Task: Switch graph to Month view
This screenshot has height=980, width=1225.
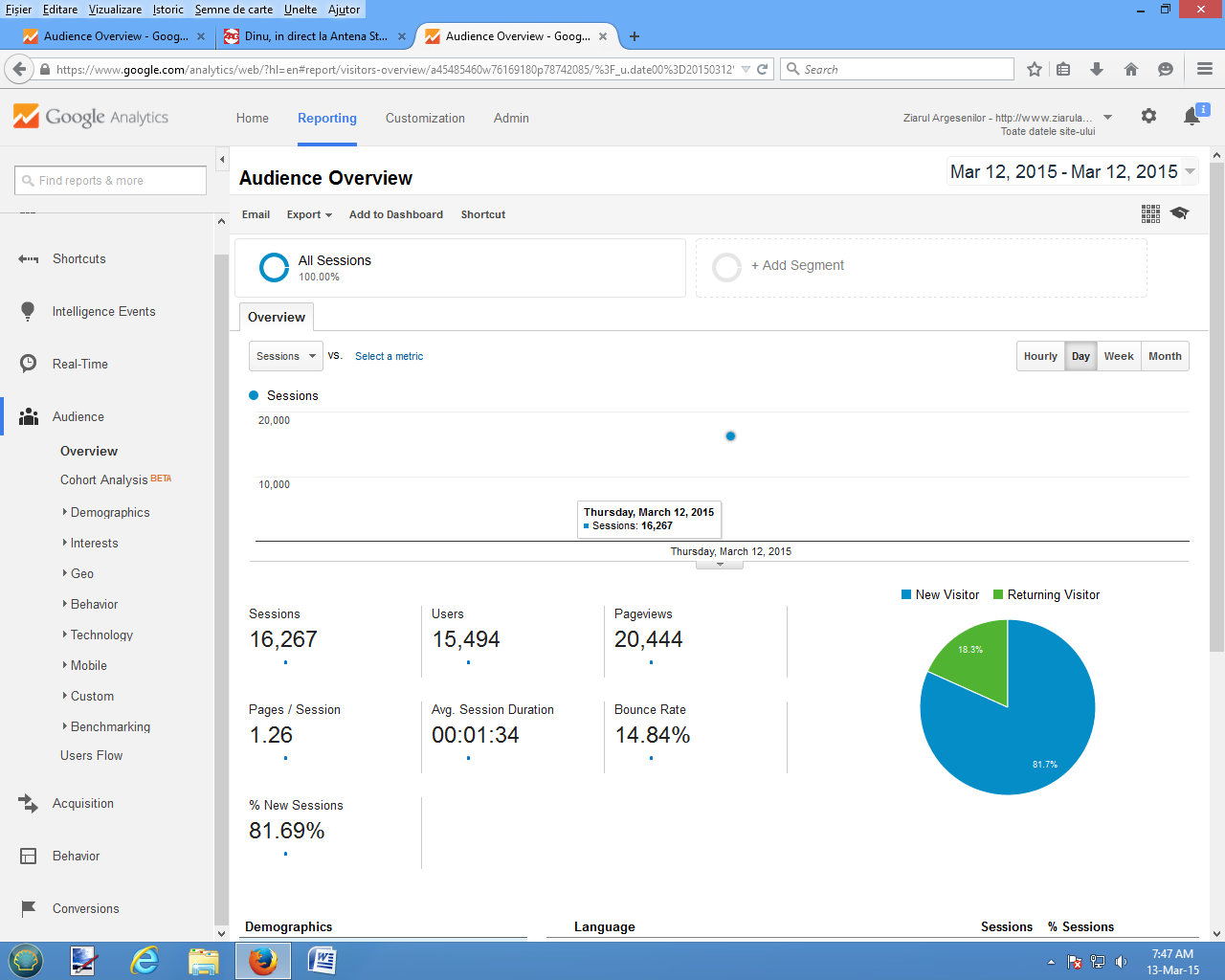Action: coord(1165,356)
